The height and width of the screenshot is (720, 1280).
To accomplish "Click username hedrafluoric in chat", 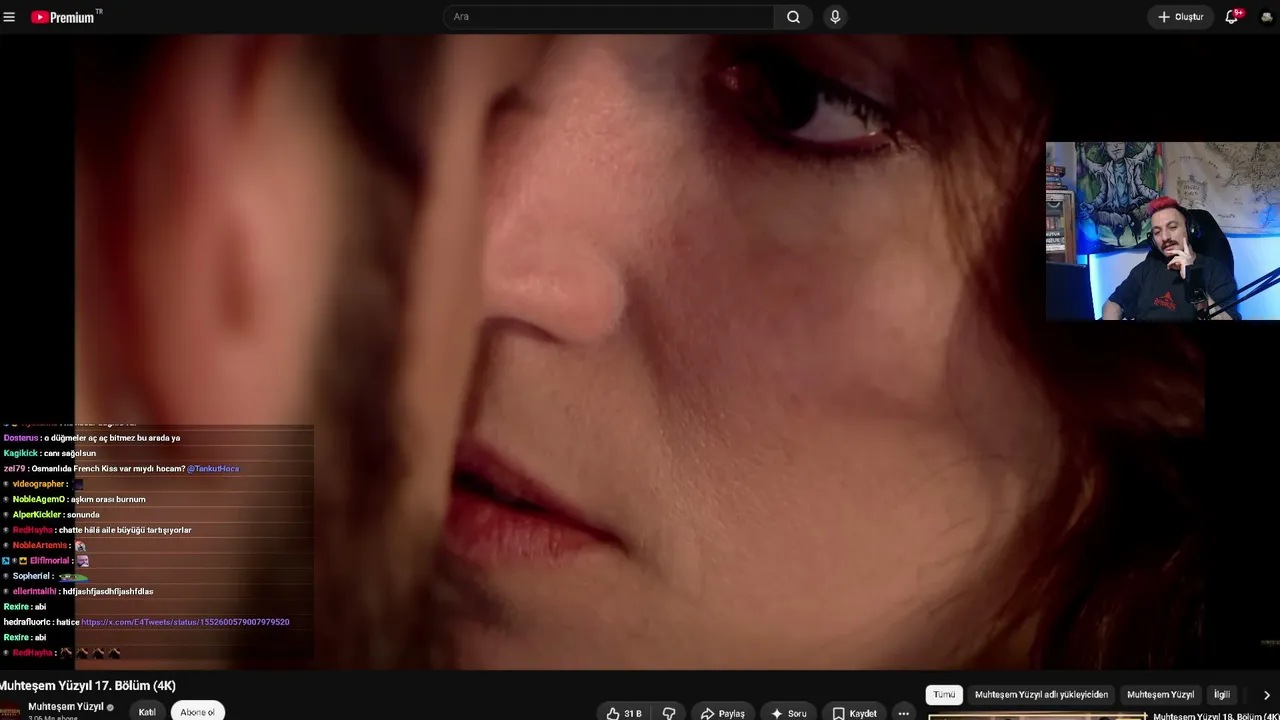I will (27, 622).
